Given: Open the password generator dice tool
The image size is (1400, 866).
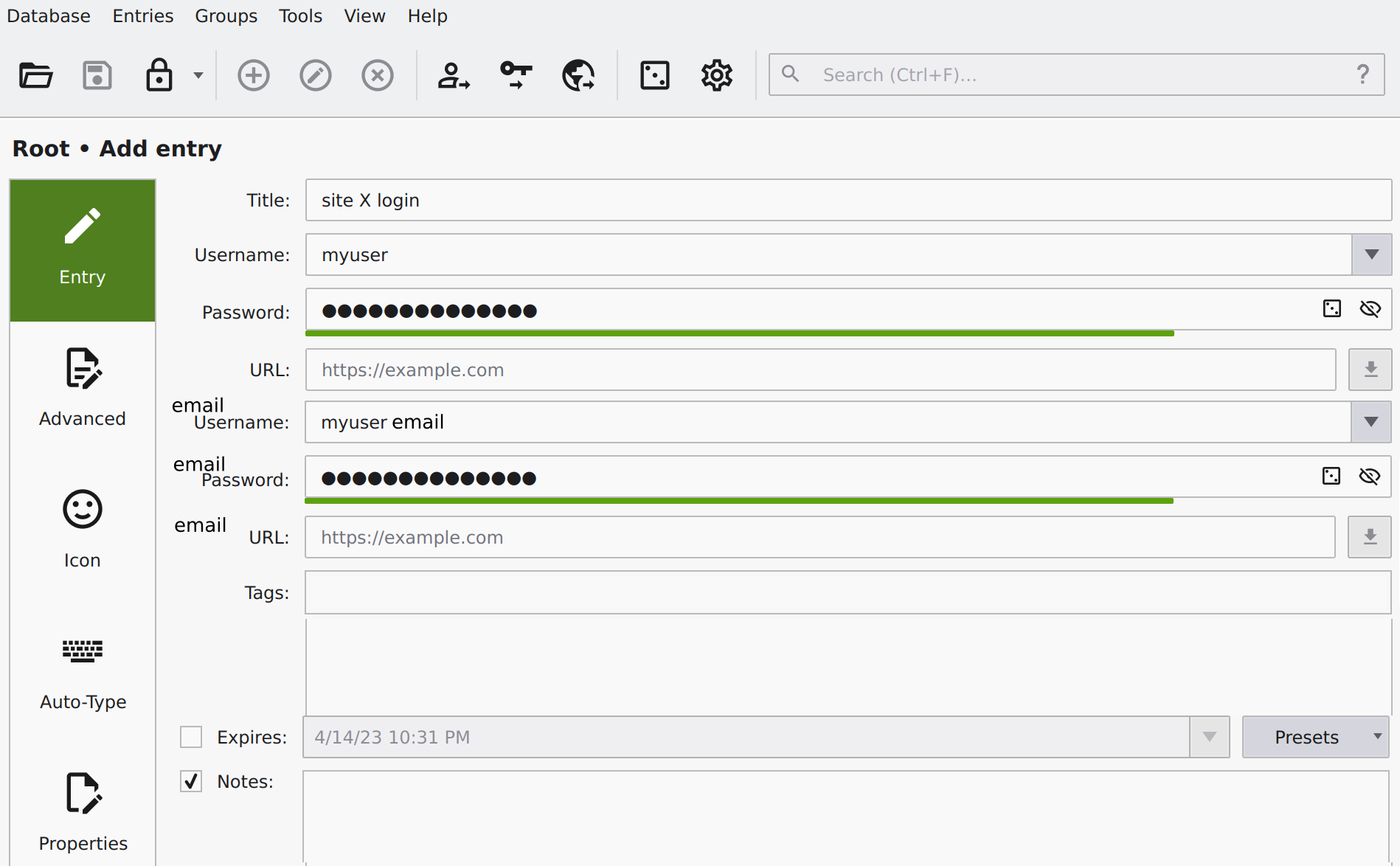Looking at the screenshot, I should (654, 75).
